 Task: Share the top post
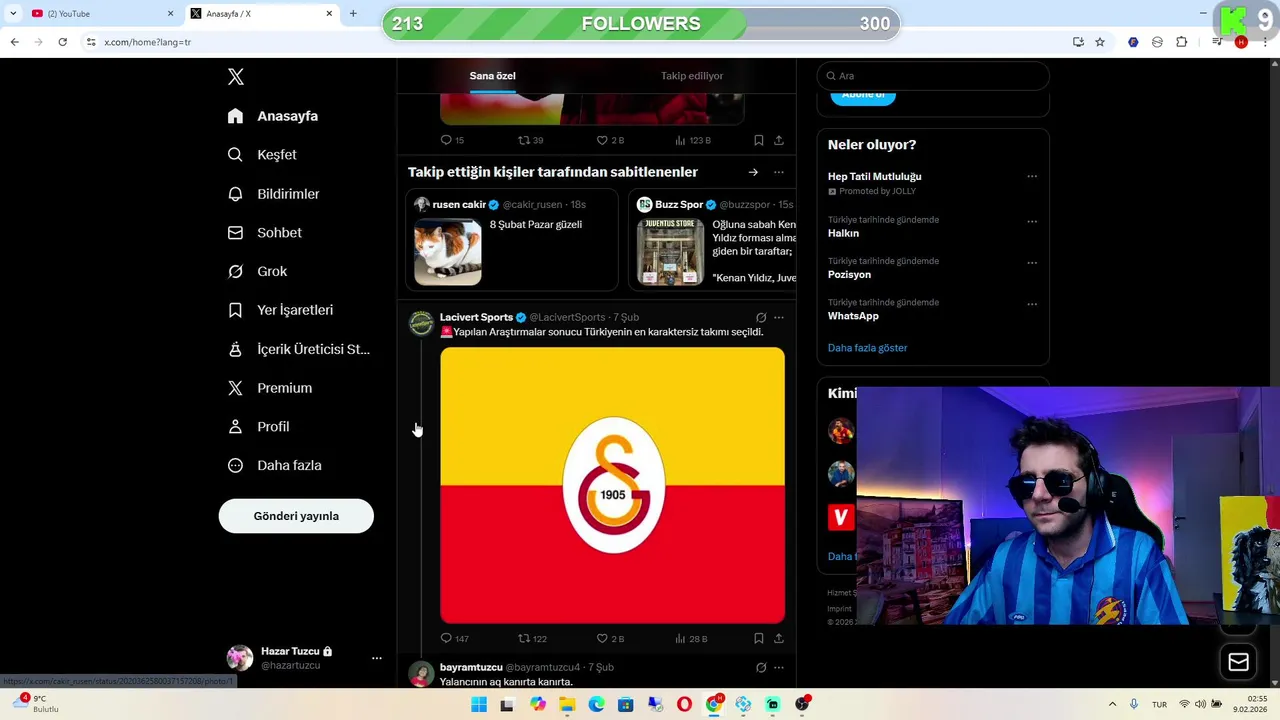point(779,140)
